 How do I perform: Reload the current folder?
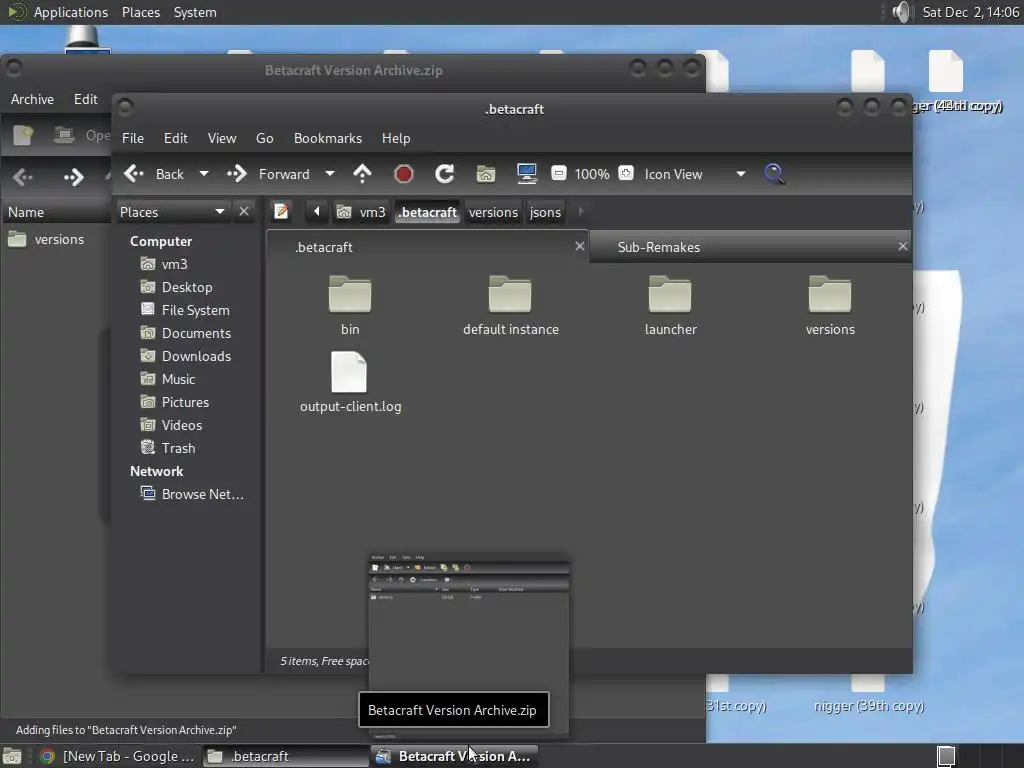coord(445,174)
